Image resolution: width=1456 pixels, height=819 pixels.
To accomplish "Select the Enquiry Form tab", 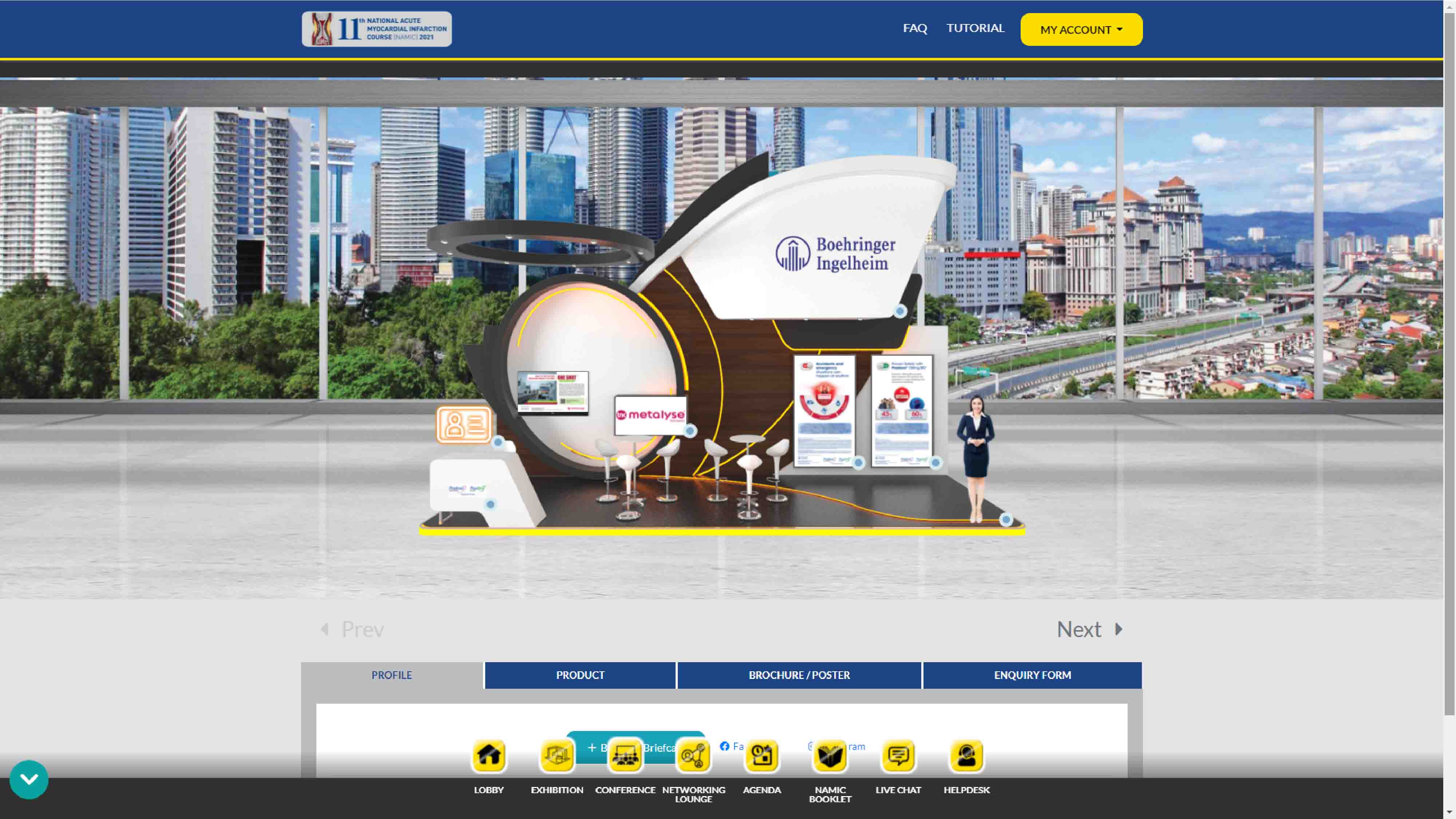I will pyautogui.click(x=1032, y=675).
